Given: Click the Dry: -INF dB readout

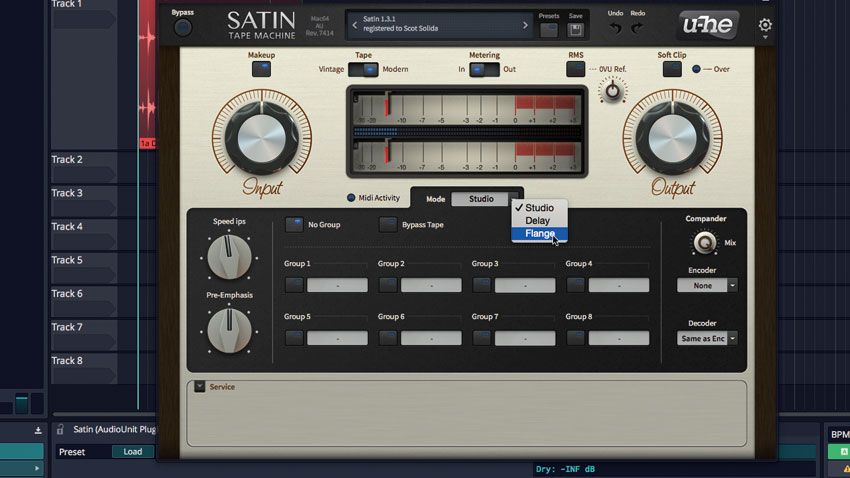Looking at the screenshot, I should point(565,469).
